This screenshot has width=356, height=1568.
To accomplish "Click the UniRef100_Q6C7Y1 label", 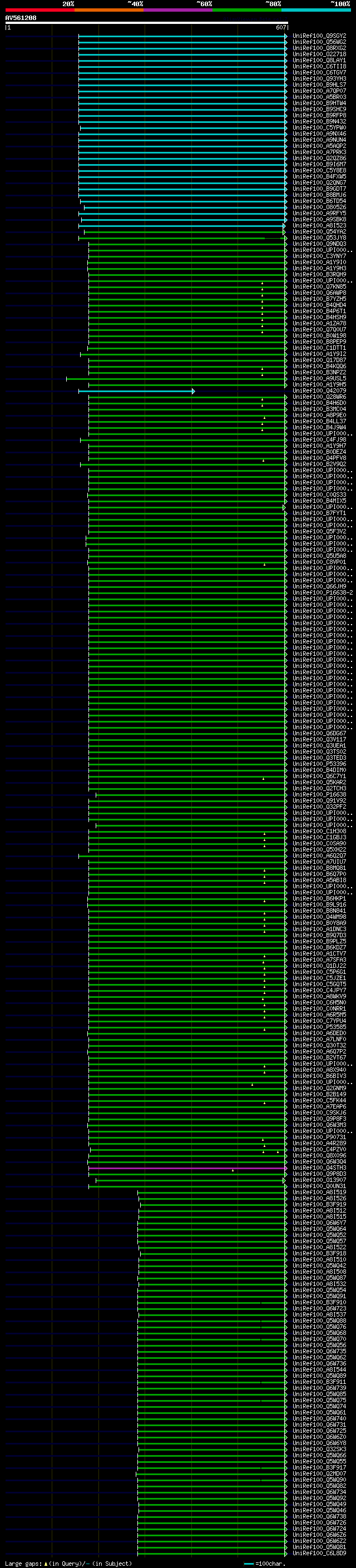I will pos(319,776).
